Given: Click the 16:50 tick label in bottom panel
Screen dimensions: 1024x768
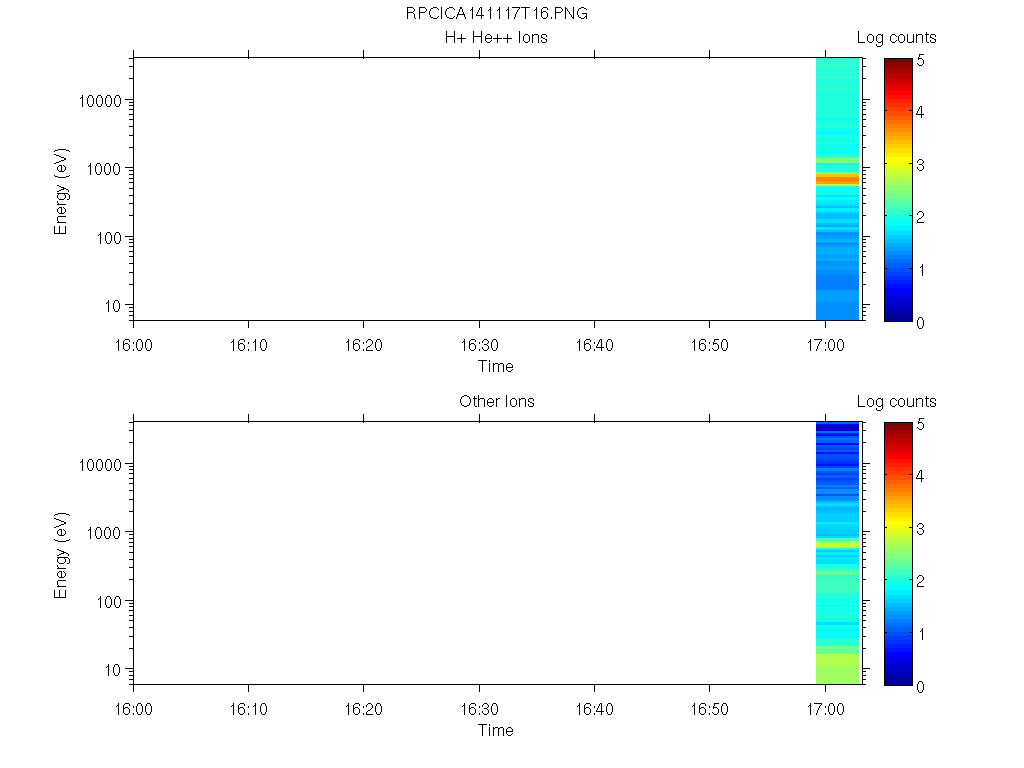Looking at the screenshot, I should pos(710,709).
